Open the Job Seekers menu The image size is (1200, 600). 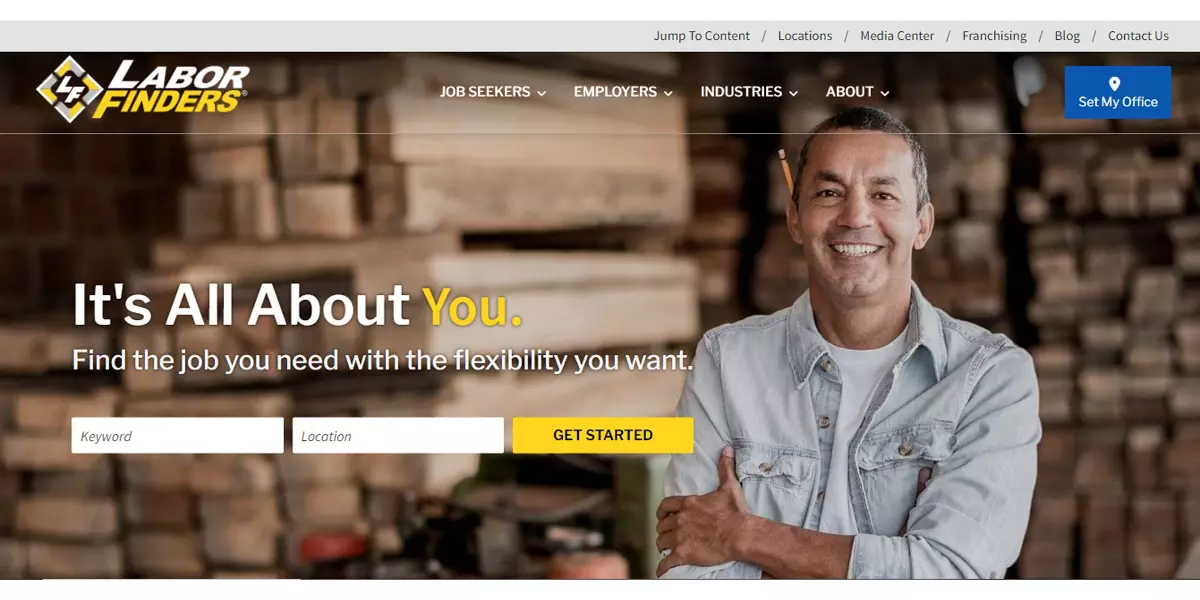(494, 92)
